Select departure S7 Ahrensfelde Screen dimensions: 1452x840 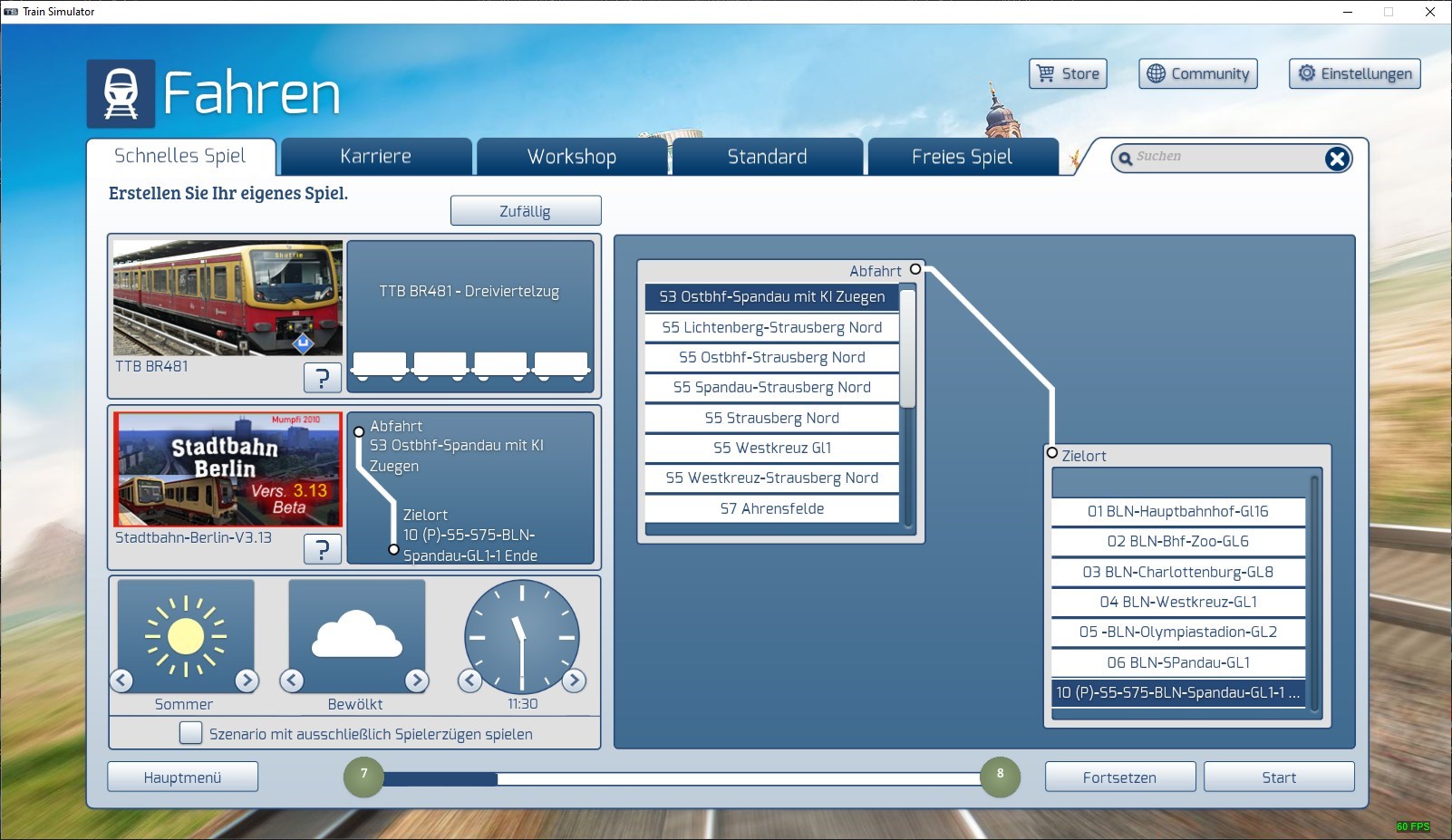(x=772, y=508)
